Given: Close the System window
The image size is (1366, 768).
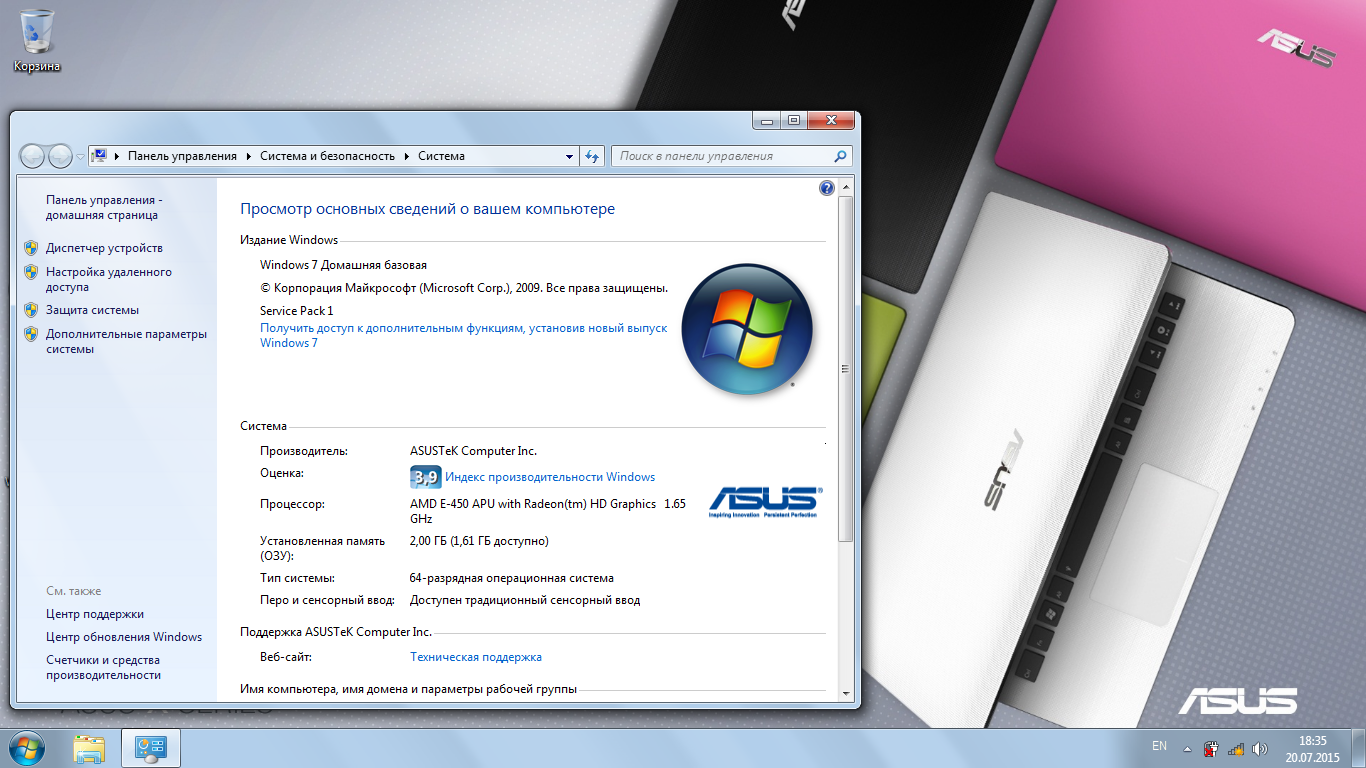Looking at the screenshot, I should click(830, 120).
